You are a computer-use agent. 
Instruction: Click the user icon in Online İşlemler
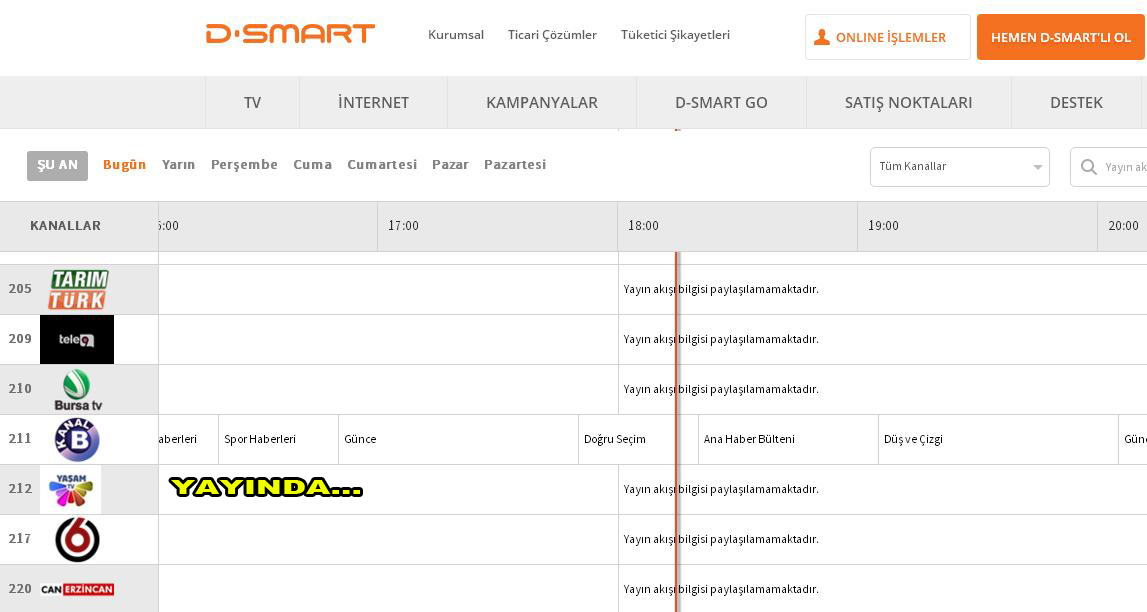pyautogui.click(x=821, y=37)
